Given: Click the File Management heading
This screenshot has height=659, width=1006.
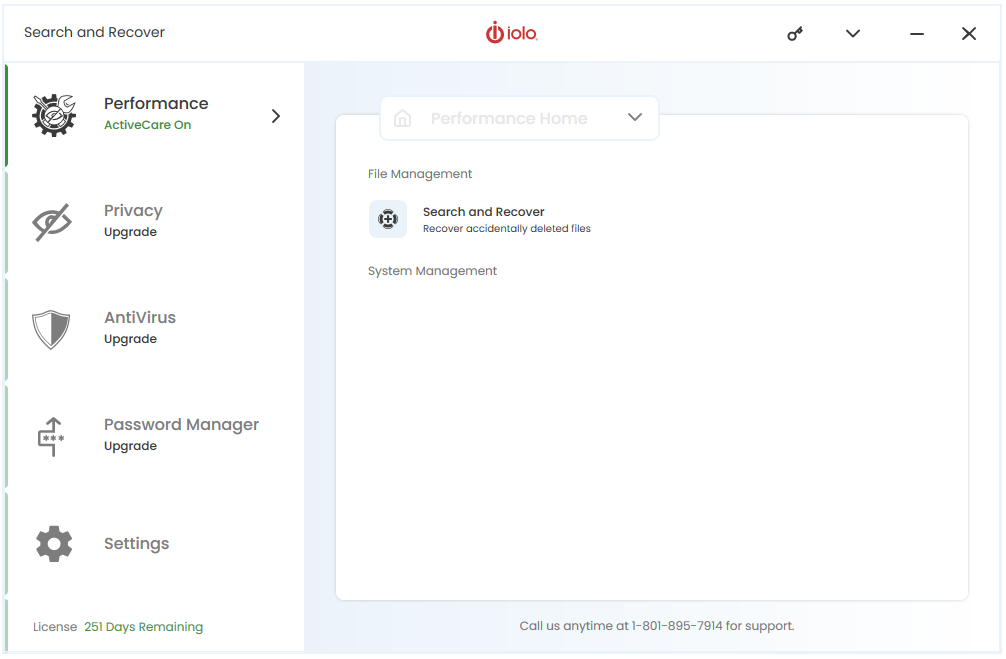Looking at the screenshot, I should tap(420, 174).
